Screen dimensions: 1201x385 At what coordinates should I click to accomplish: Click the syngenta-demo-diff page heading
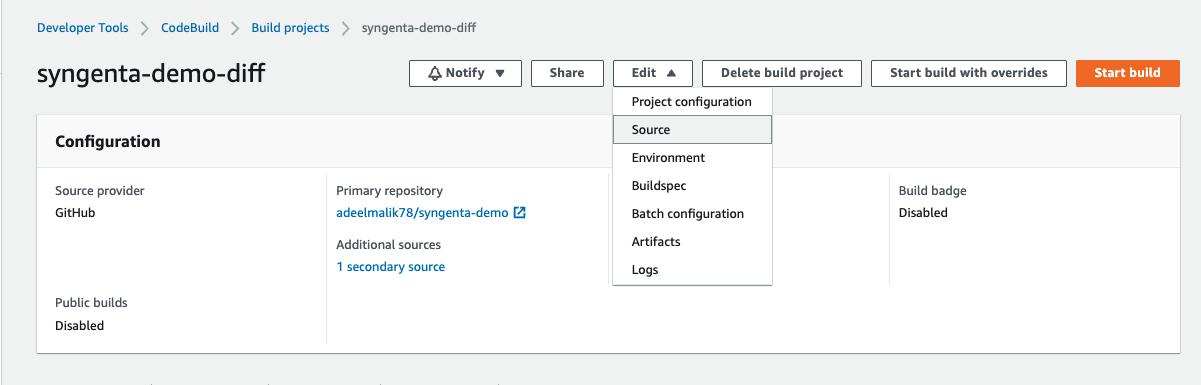click(151, 74)
